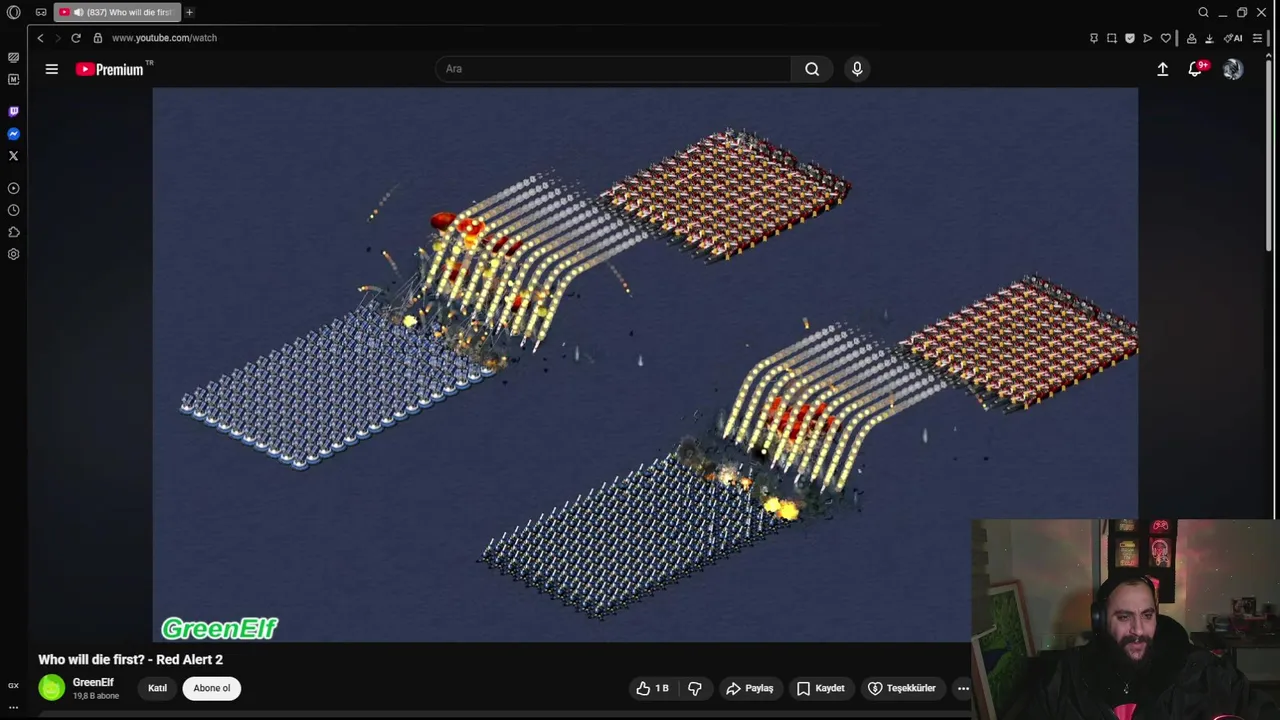The image size is (1280, 720).
Task: Open YouTube notifications bell
Action: pos(1196,69)
